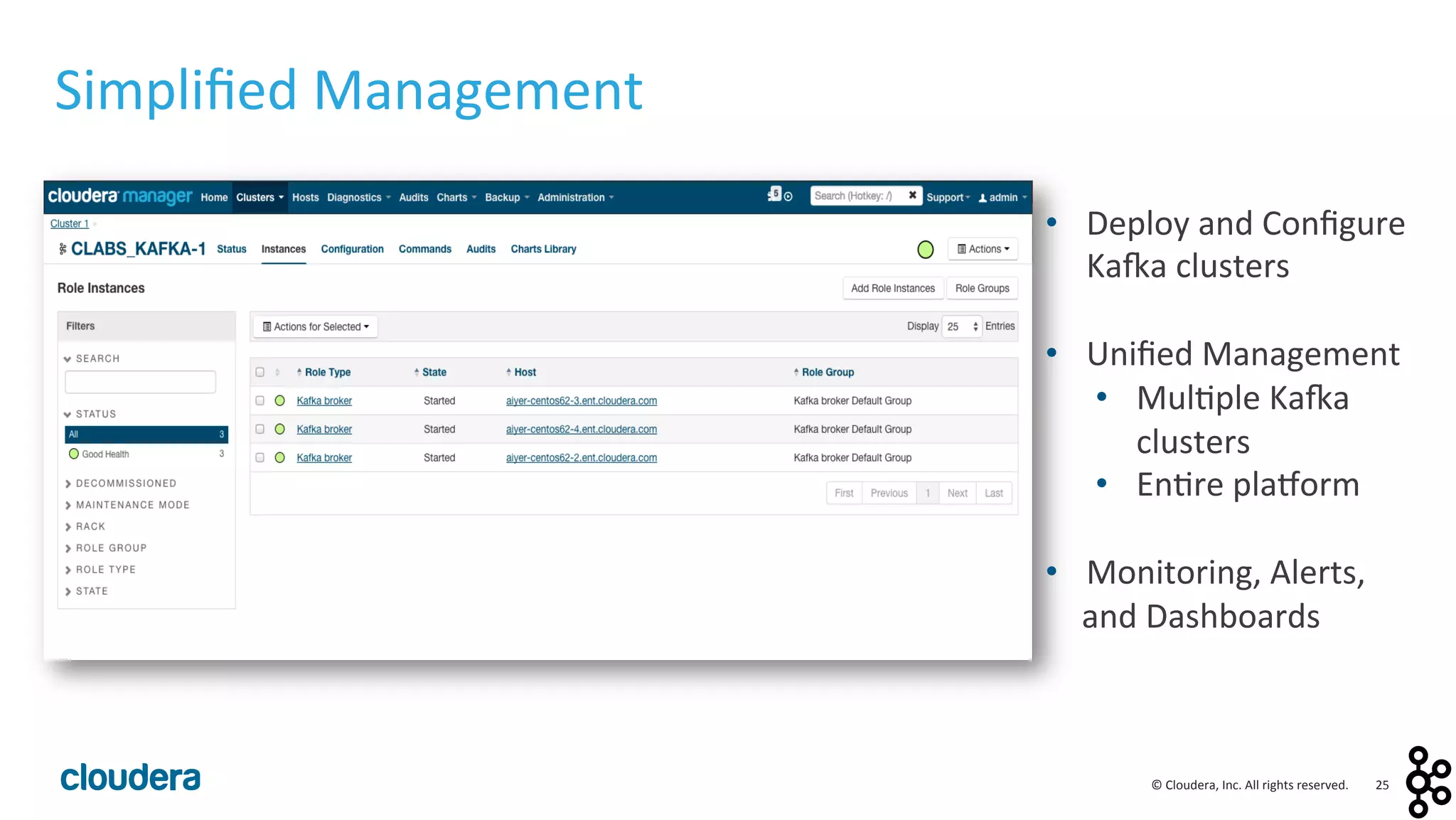Open Kafka broker link for centos62-3 row
Viewport: 1456px width, 820px height.
(x=324, y=401)
